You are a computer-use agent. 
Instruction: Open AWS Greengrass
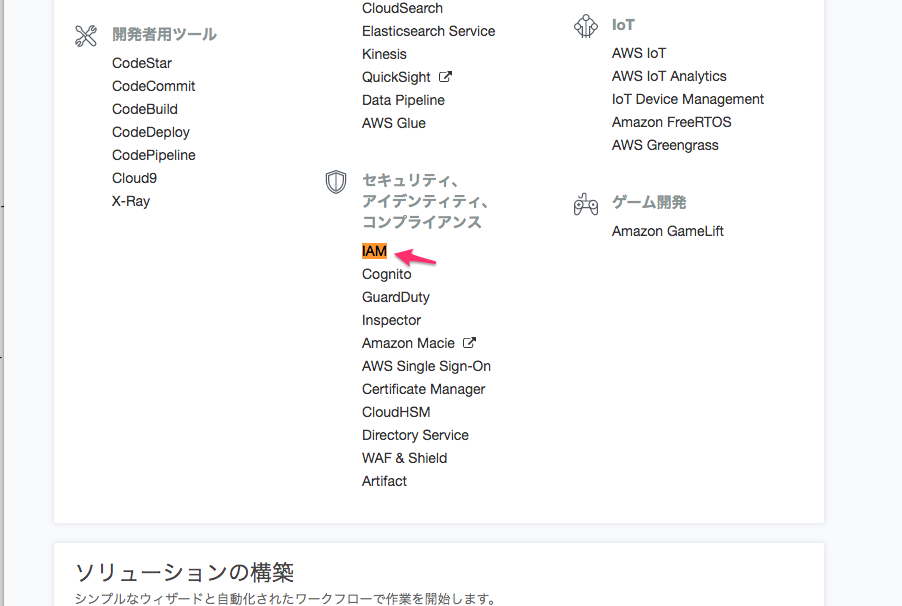click(x=665, y=145)
